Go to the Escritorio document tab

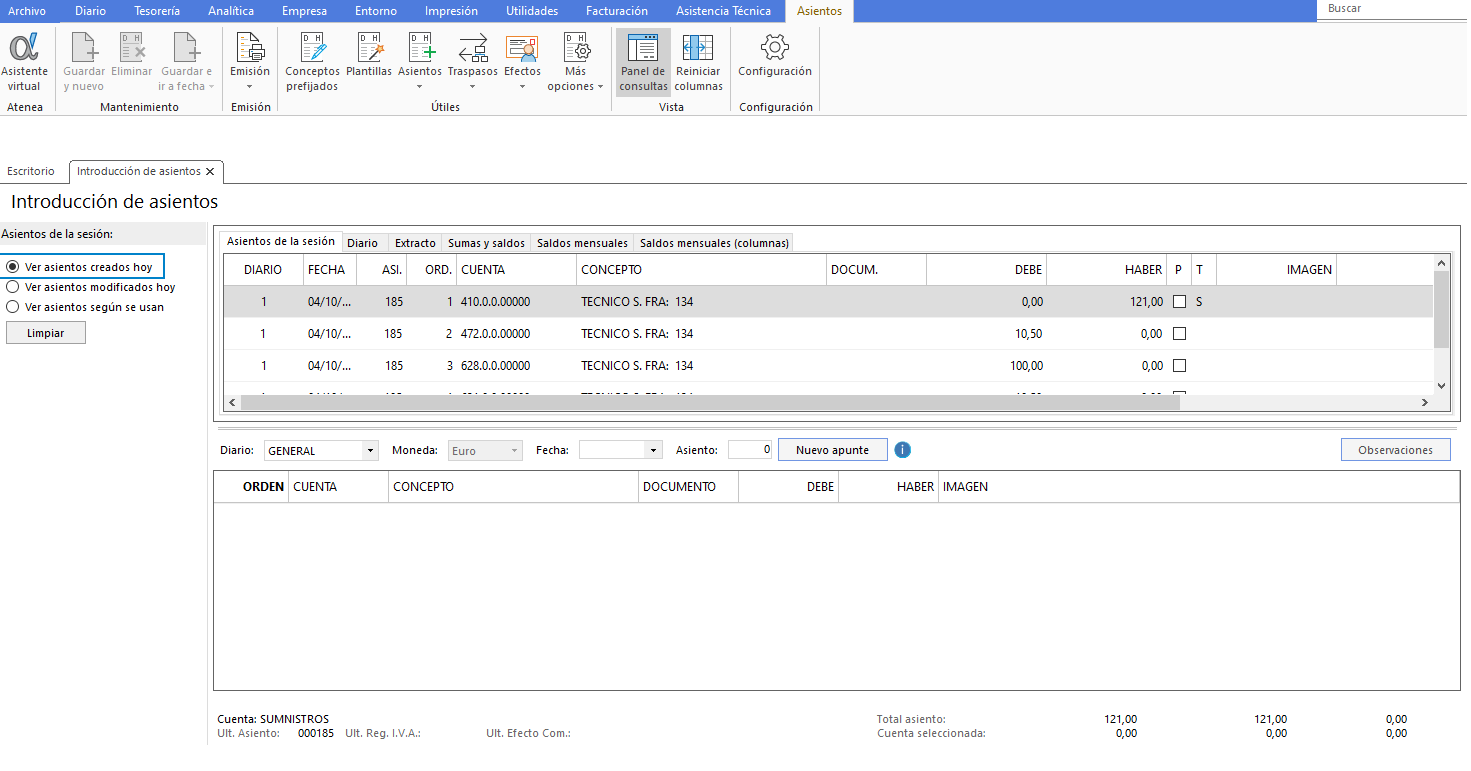pyautogui.click(x=31, y=172)
